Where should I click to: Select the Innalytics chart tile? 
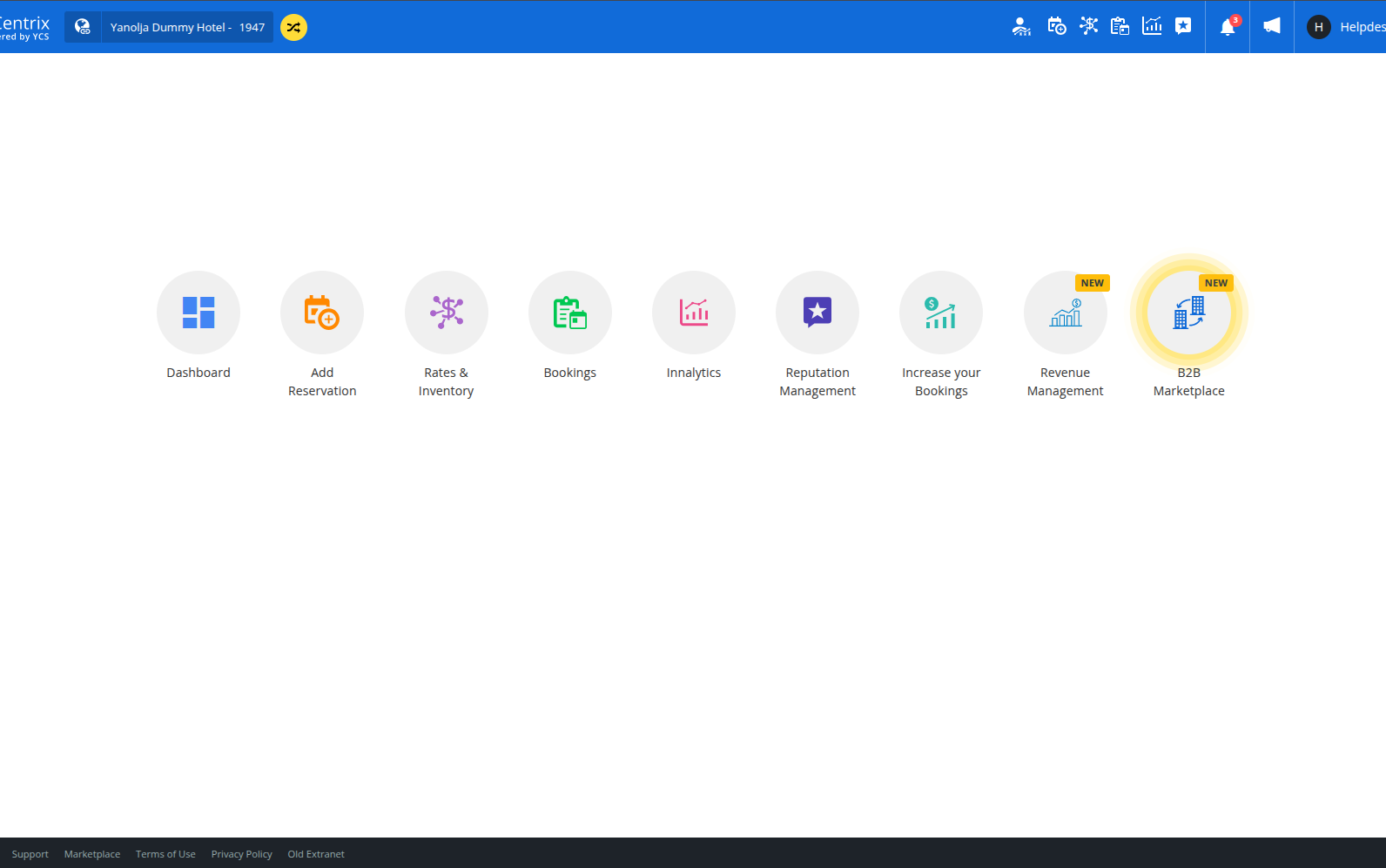tap(694, 313)
